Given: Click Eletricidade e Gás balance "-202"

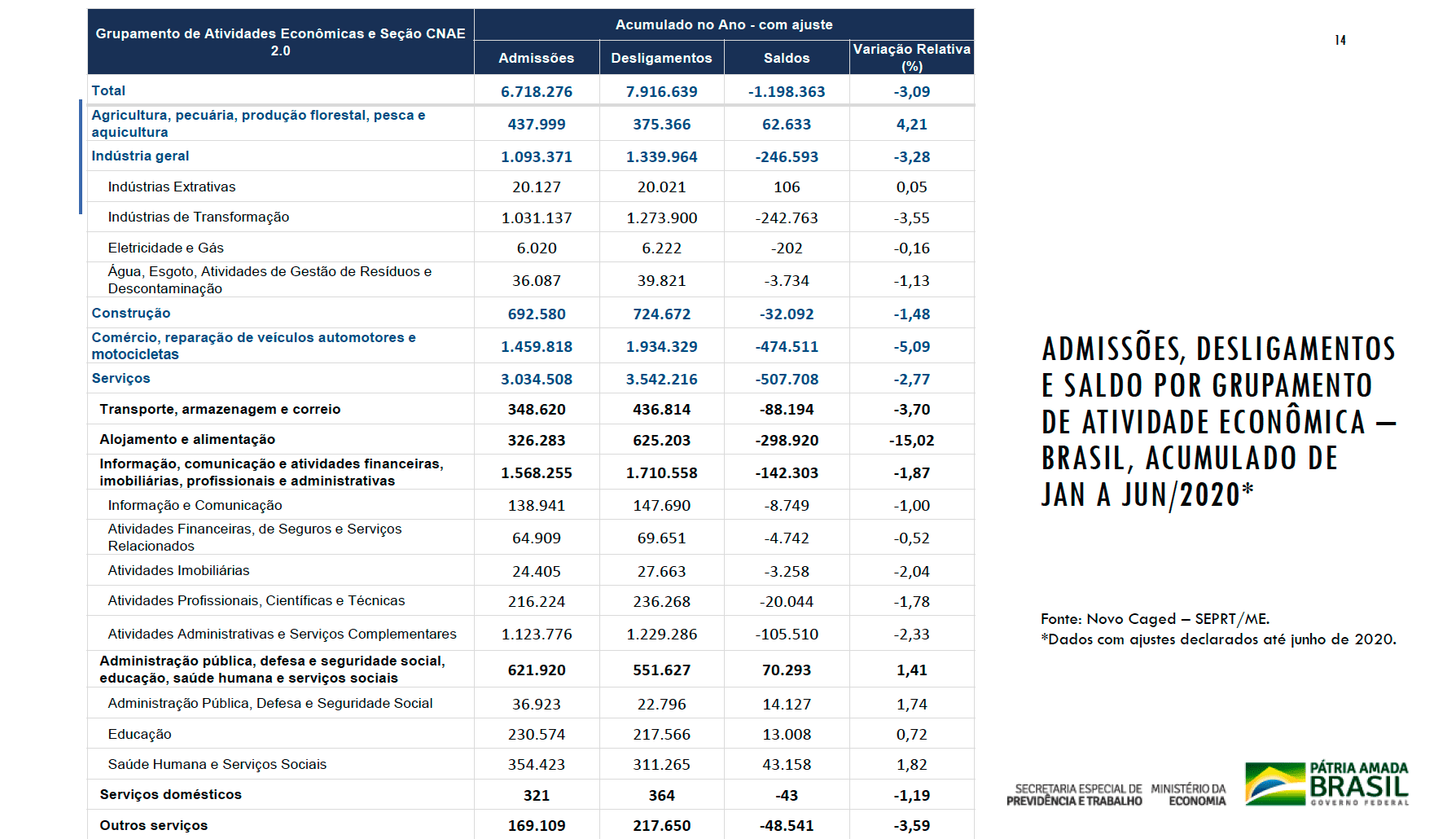Looking at the screenshot, I should pyautogui.click(x=787, y=248).
